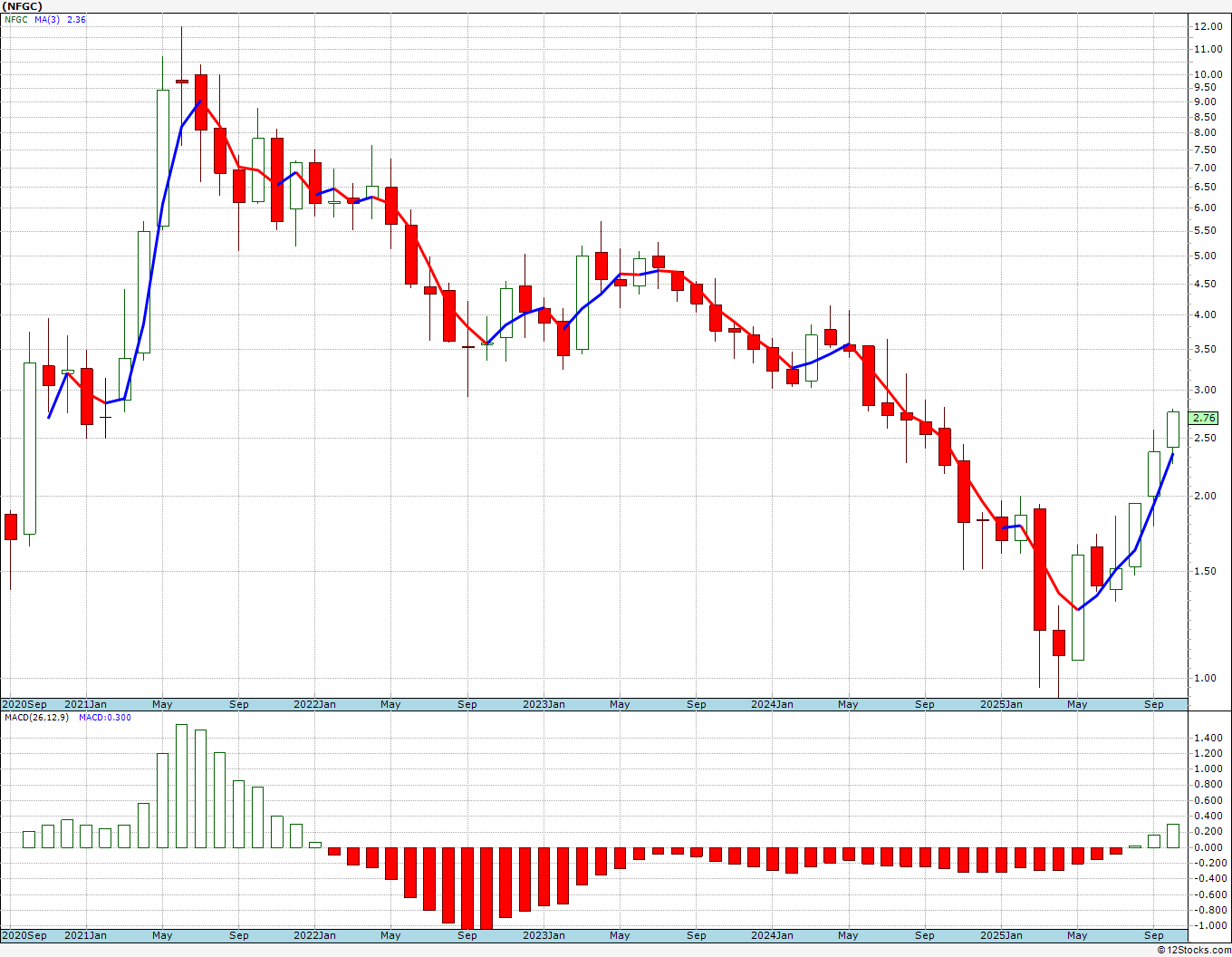1232x957 pixels.
Task: Click the 5.00 price axis label
Action: point(1205,256)
